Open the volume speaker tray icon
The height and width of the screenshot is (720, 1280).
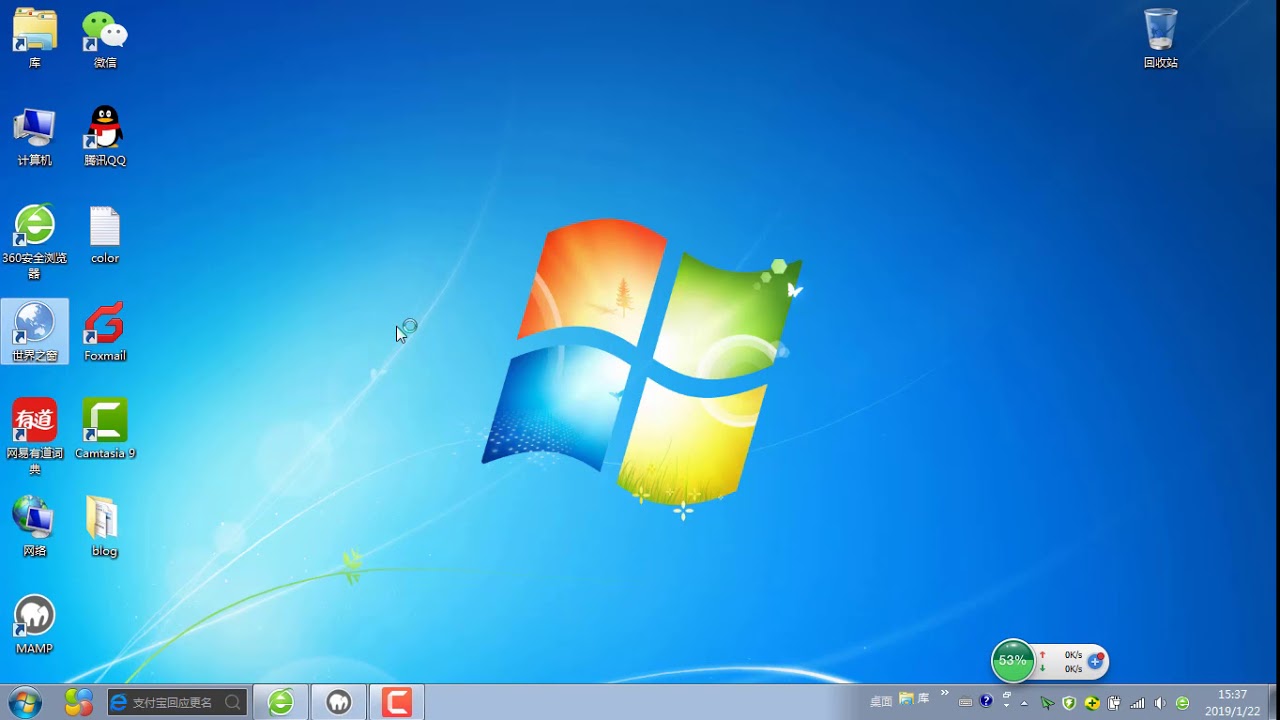(x=1160, y=703)
